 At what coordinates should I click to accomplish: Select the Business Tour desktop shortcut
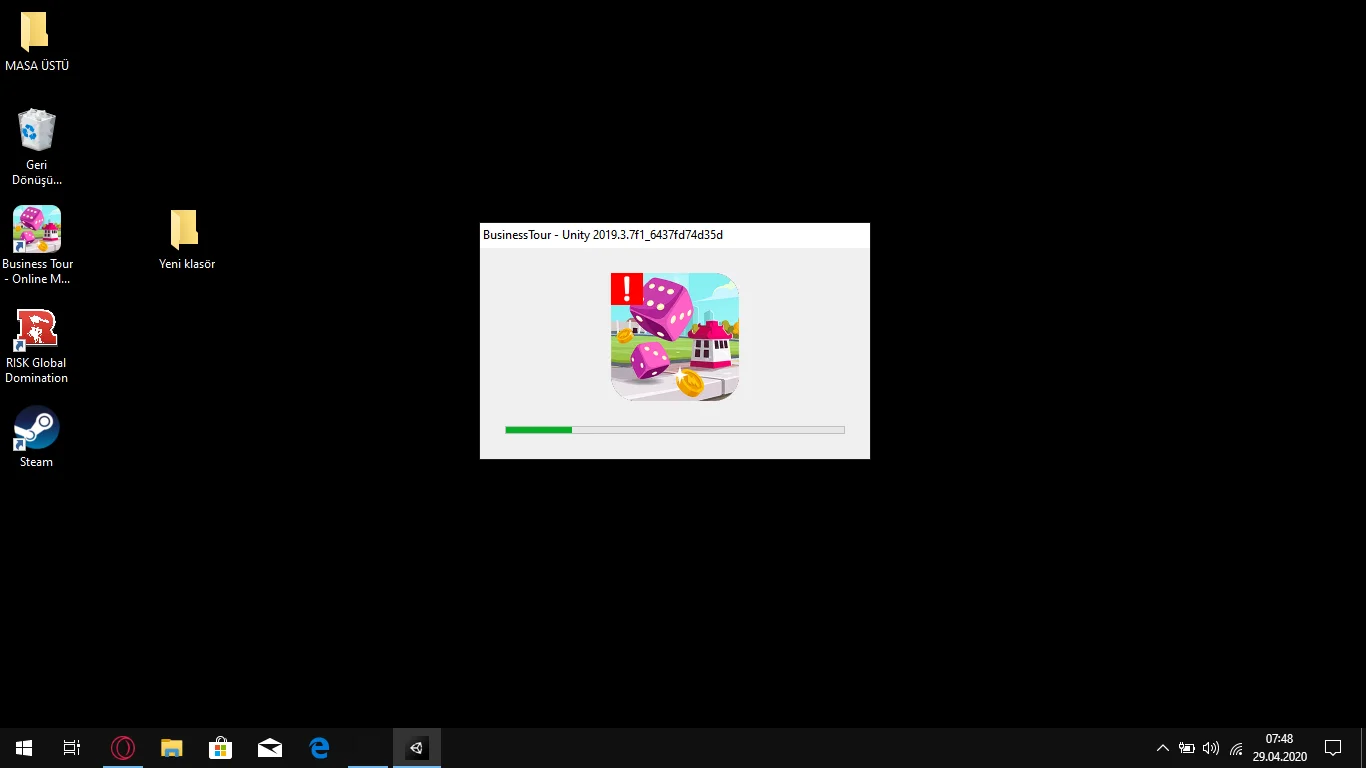point(37,245)
